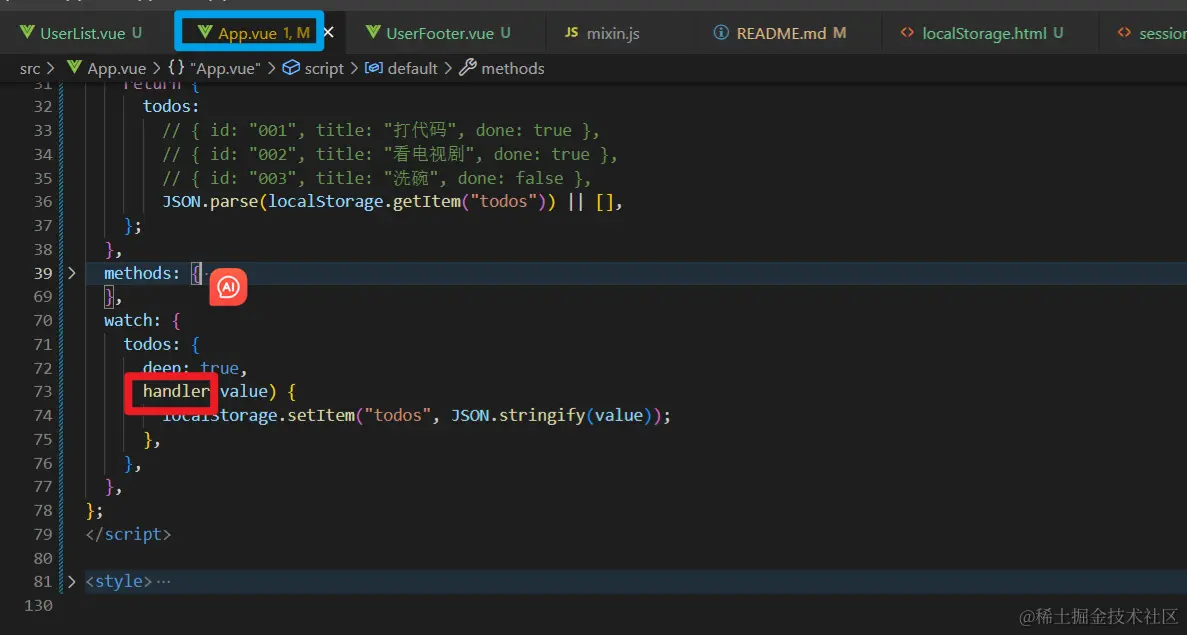
Task: Click the Vue icon on UserList.vue tab
Action: pyautogui.click(x=27, y=33)
